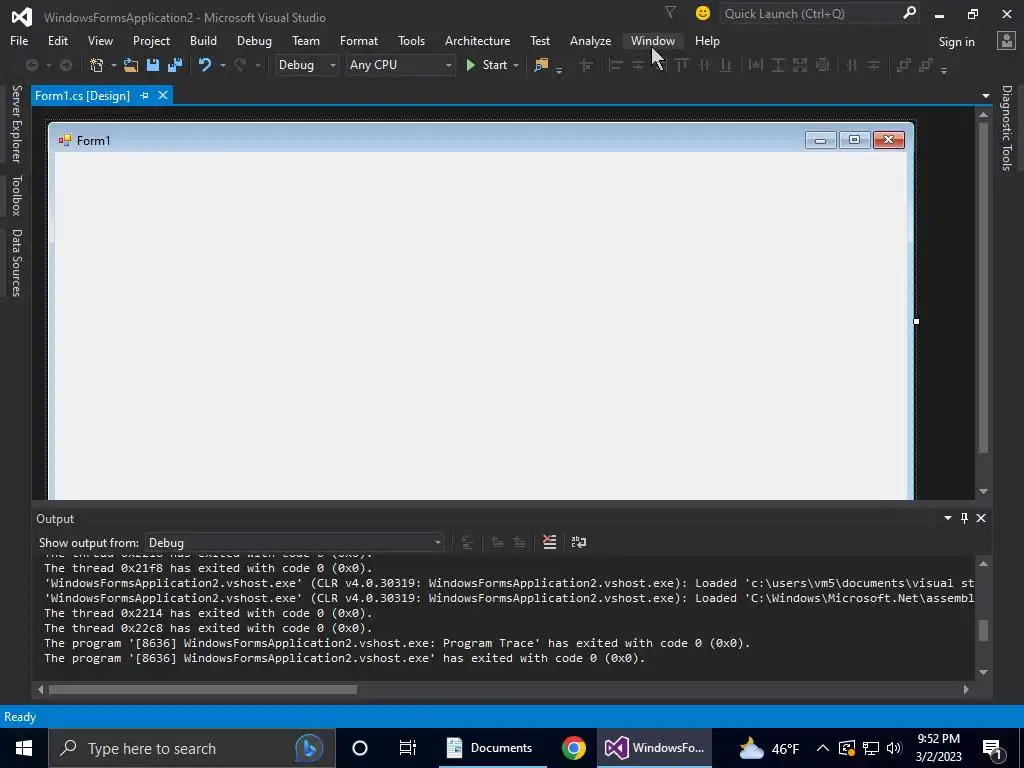The image size is (1024, 768).
Task: Open the File menu
Action: coord(19,40)
